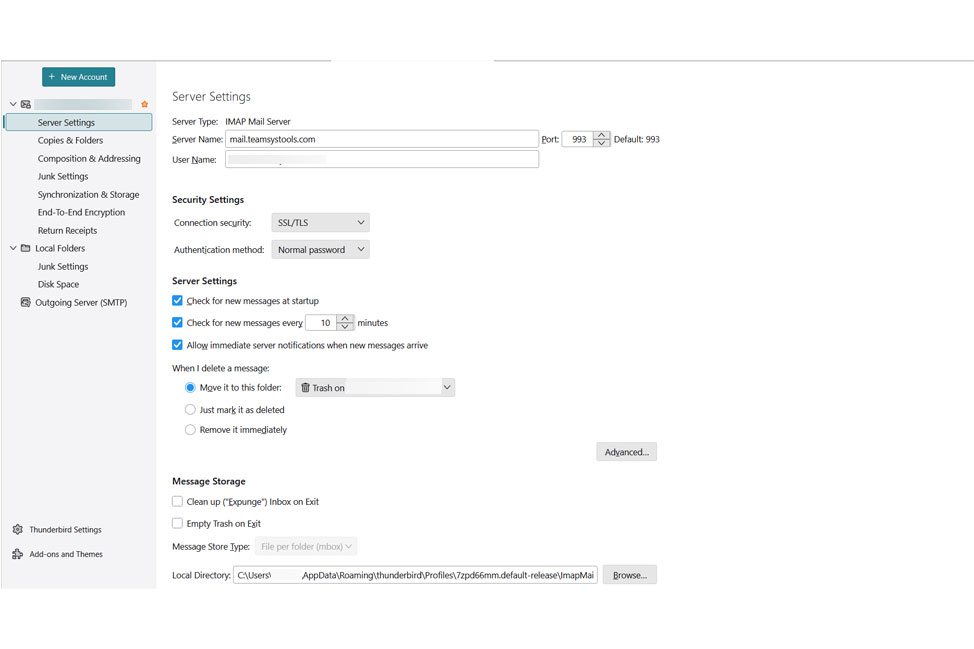Screen dimensions: 974x649
Task: Open the Connection security dropdown
Action: click(320, 222)
